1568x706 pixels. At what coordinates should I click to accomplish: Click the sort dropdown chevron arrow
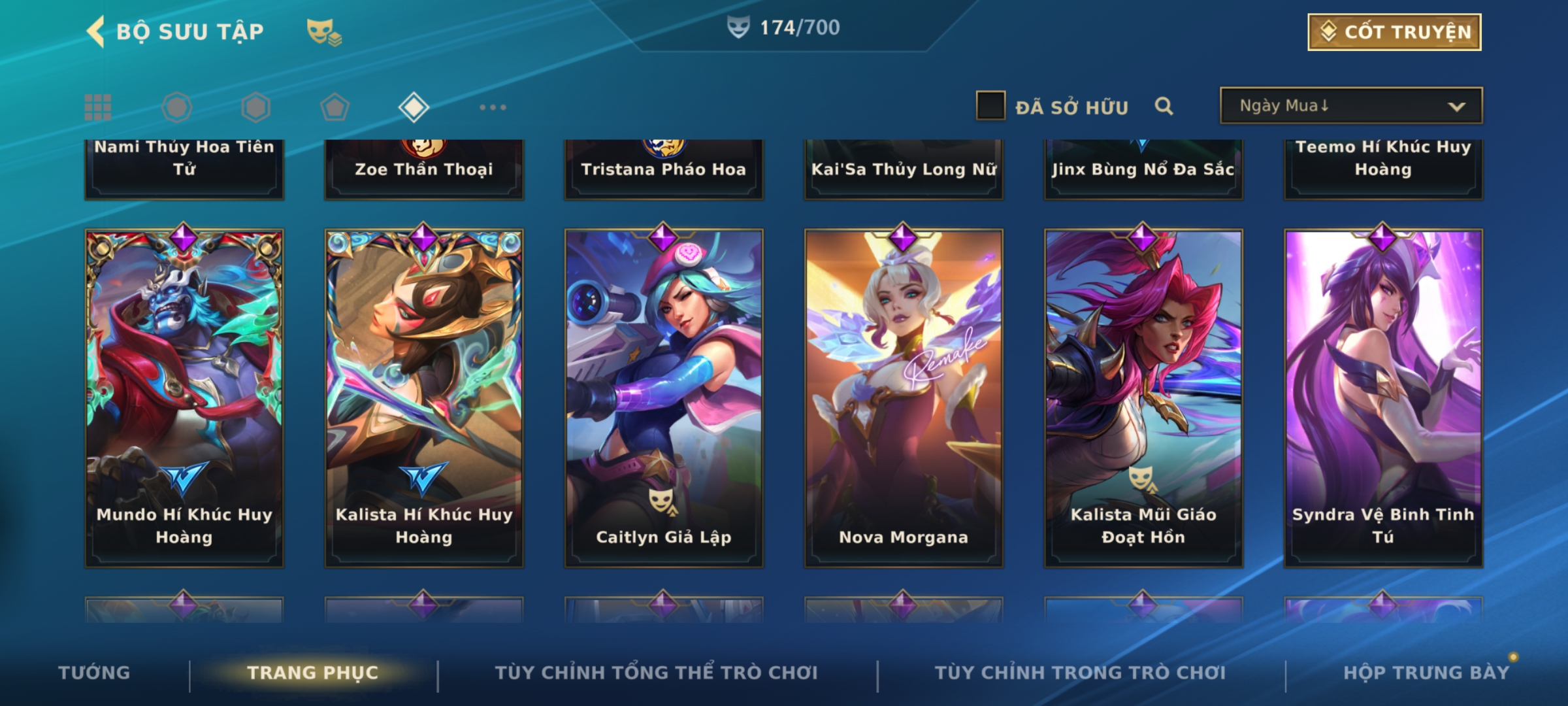pyautogui.click(x=1456, y=107)
